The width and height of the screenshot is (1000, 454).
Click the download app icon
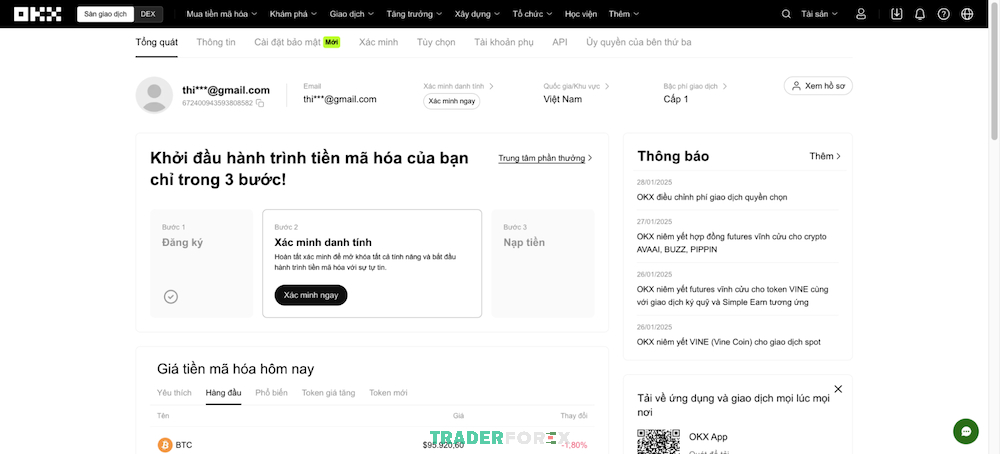click(x=897, y=14)
